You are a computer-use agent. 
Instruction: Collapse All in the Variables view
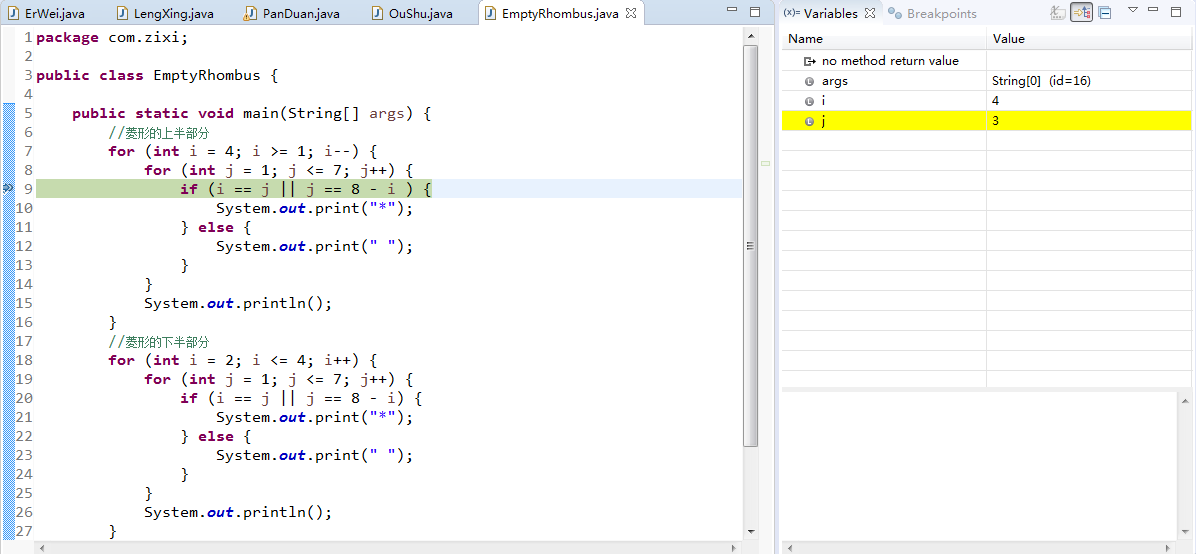pos(1104,12)
